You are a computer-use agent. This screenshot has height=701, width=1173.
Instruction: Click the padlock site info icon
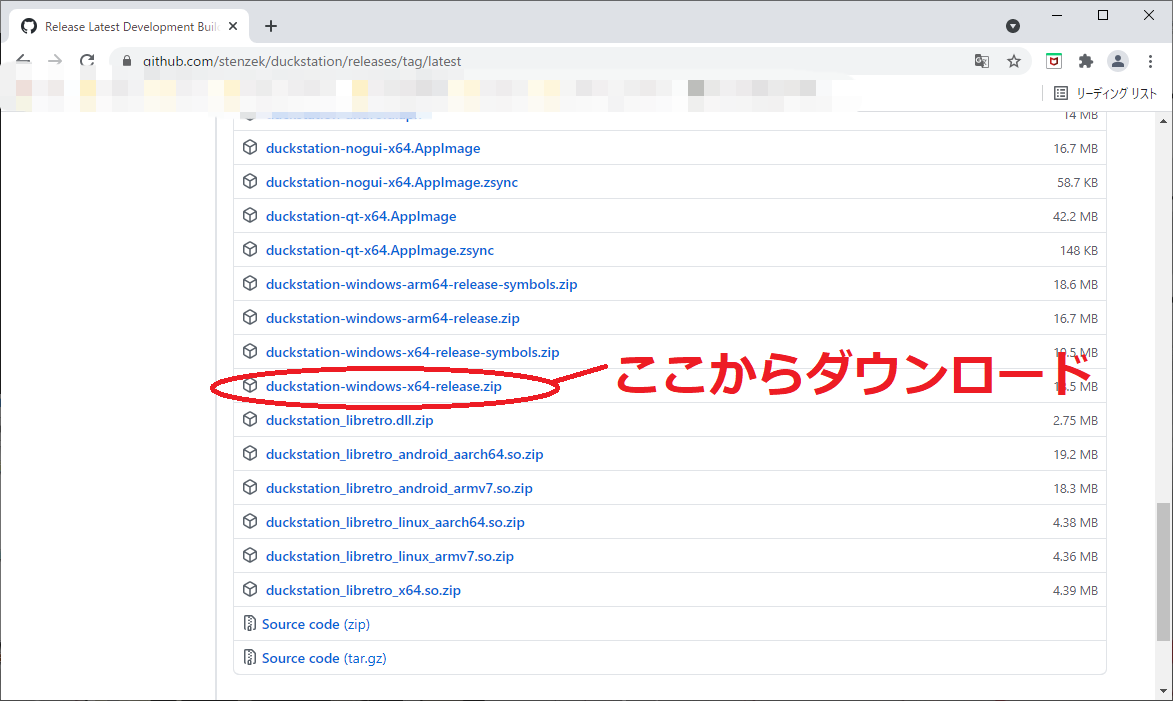pos(126,61)
